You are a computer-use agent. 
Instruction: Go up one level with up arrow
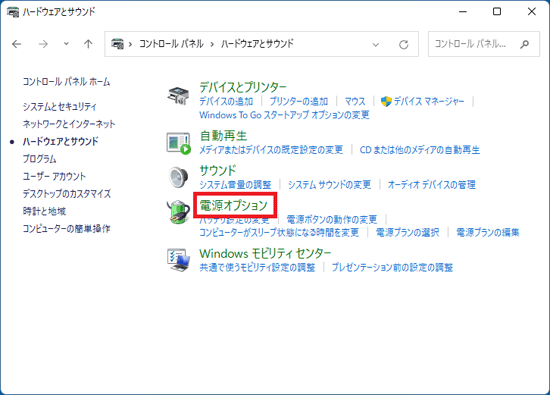click(88, 44)
